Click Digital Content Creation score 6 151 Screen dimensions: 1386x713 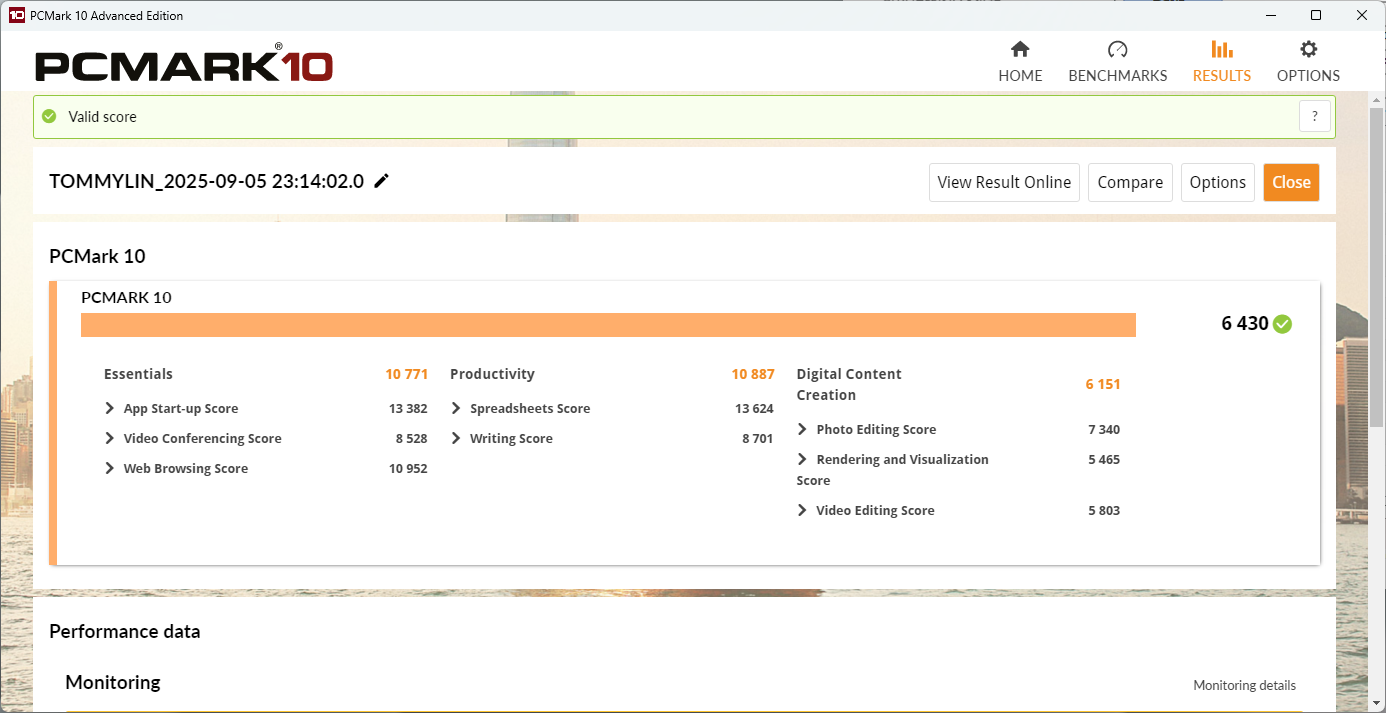pyautogui.click(x=1103, y=384)
